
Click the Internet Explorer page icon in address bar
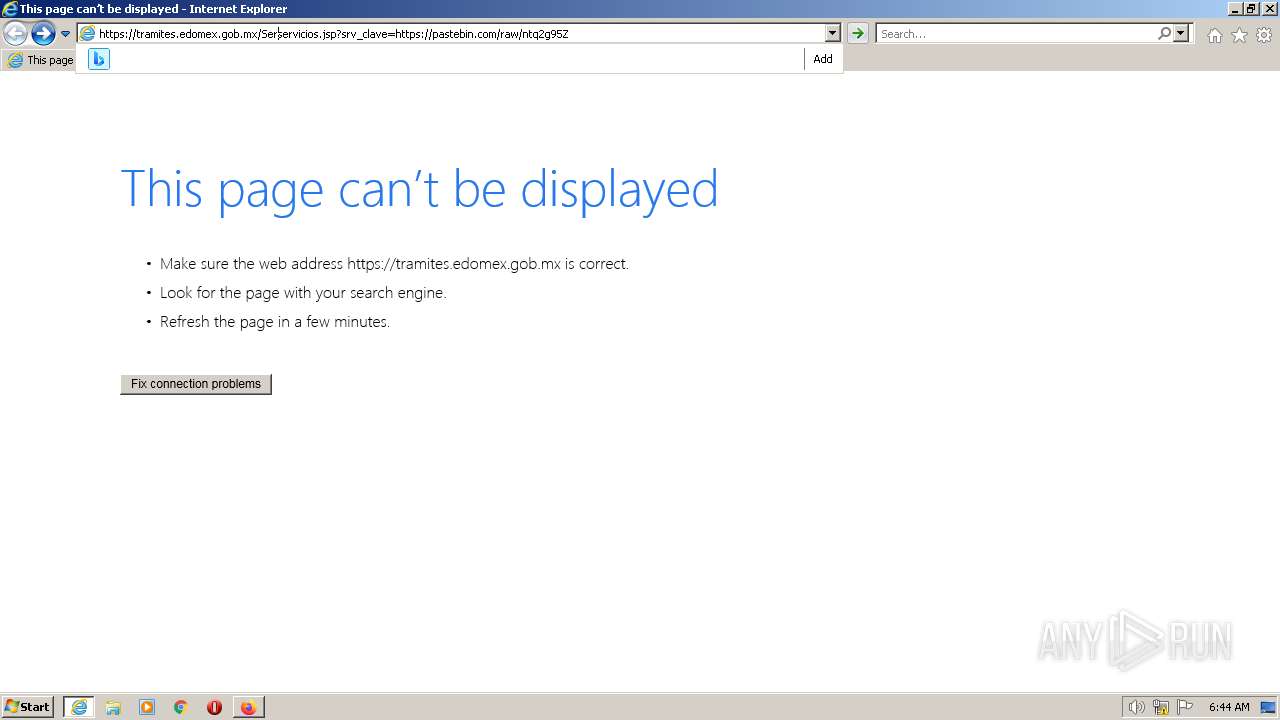[87, 34]
